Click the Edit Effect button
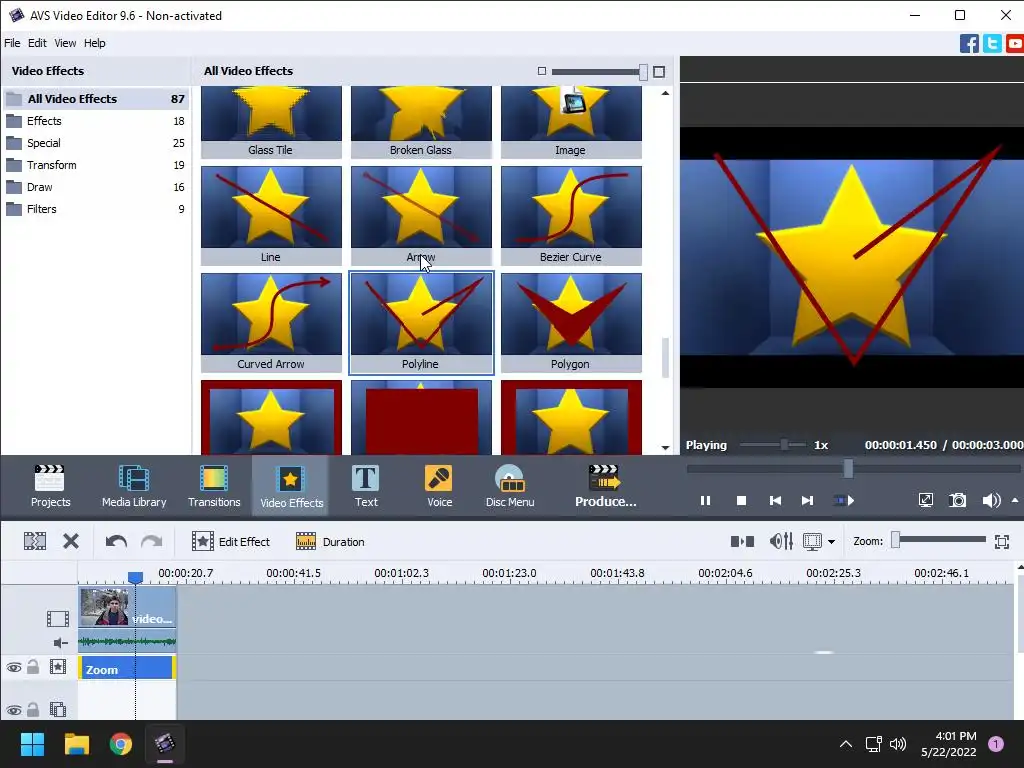This screenshot has height=768, width=1024. (x=231, y=541)
